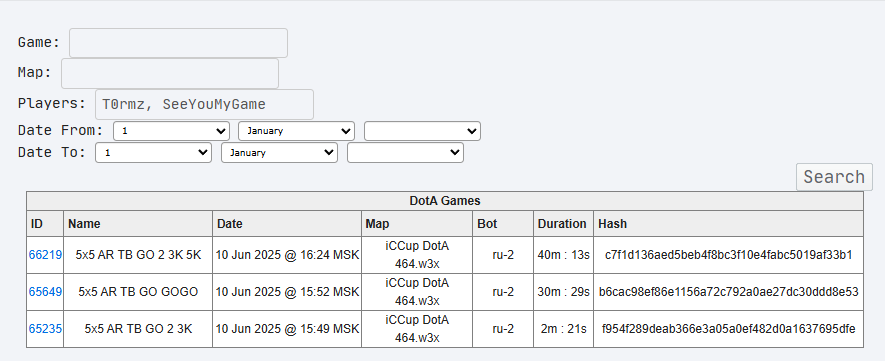Select the hash starting with c7f1d136
This screenshot has height=361, width=885.
coord(729,255)
